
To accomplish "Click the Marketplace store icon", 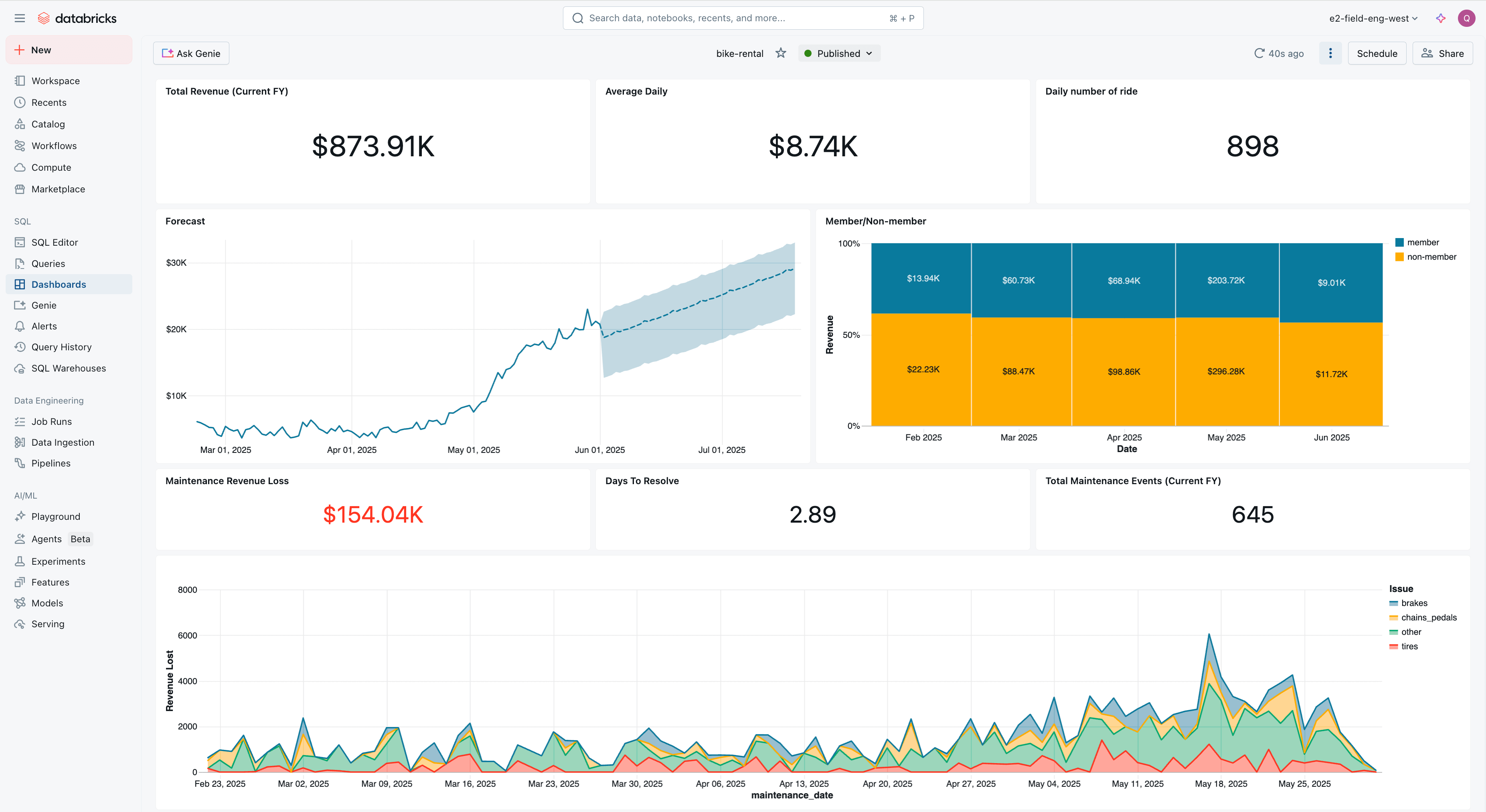I will [x=20, y=189].
